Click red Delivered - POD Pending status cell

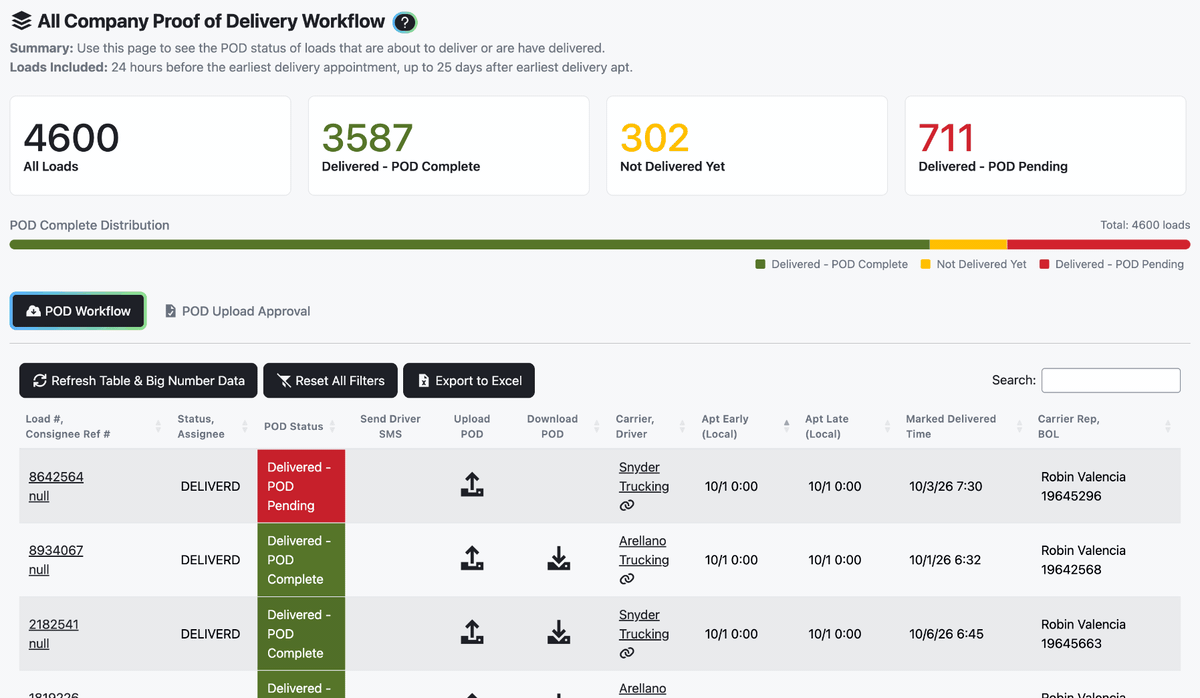[x=301, y=486]
